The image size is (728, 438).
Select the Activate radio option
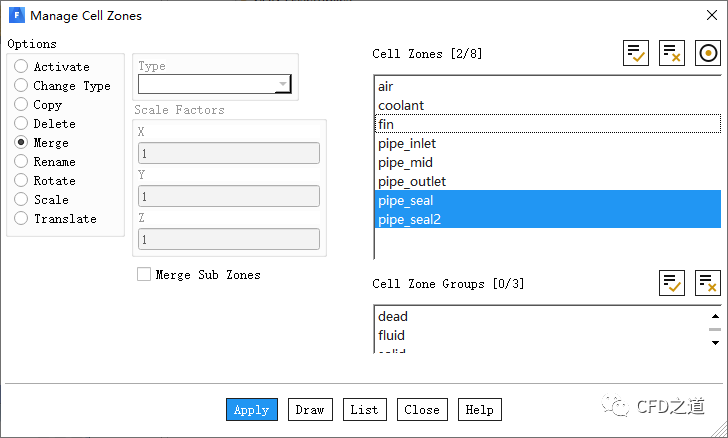[21, 67]
